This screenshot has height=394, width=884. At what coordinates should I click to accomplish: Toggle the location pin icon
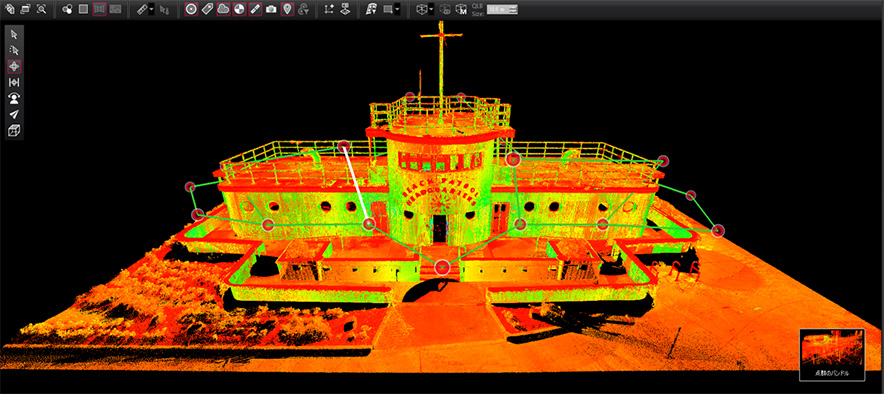[288, 9]
